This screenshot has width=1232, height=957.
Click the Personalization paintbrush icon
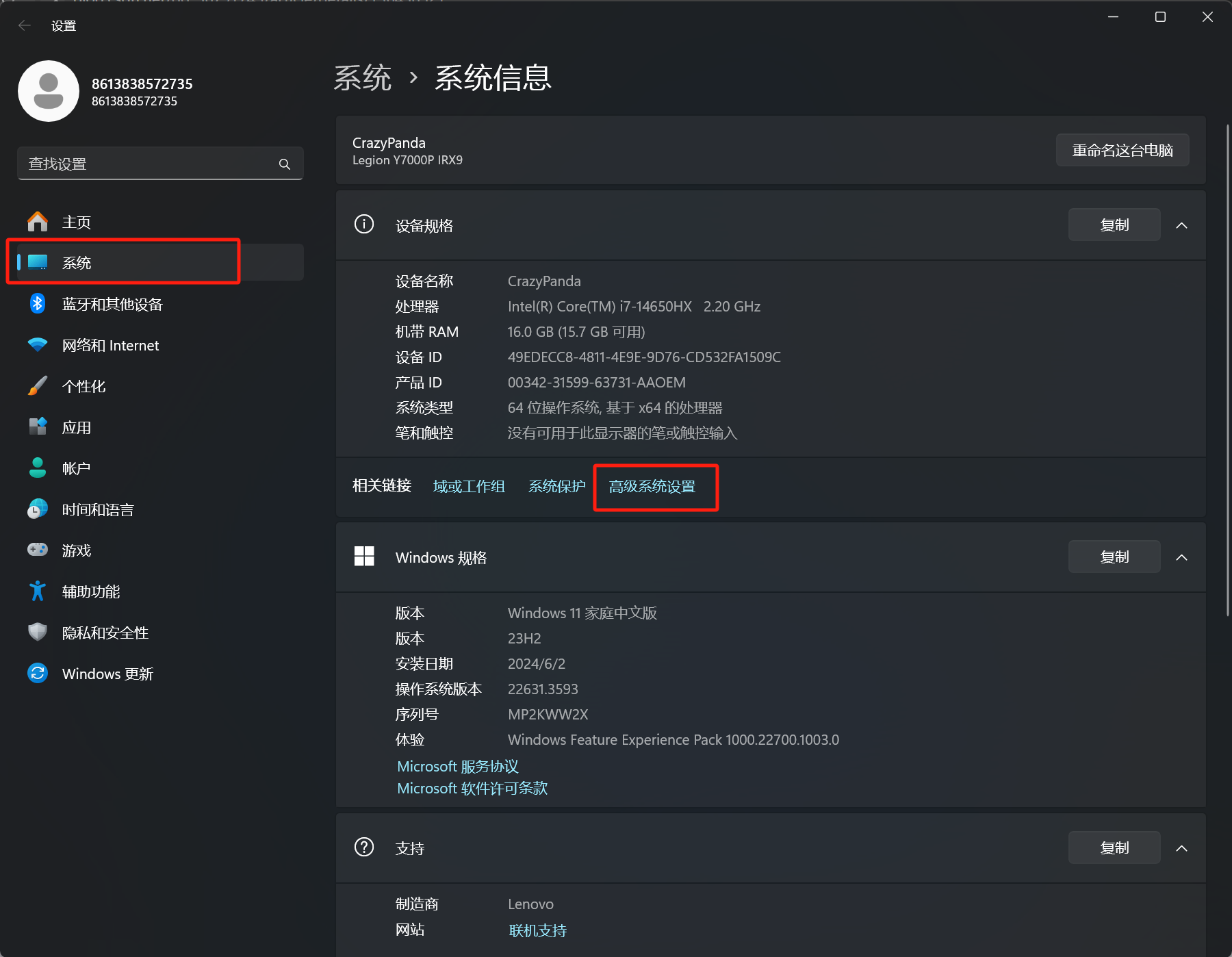coord(38,385)
